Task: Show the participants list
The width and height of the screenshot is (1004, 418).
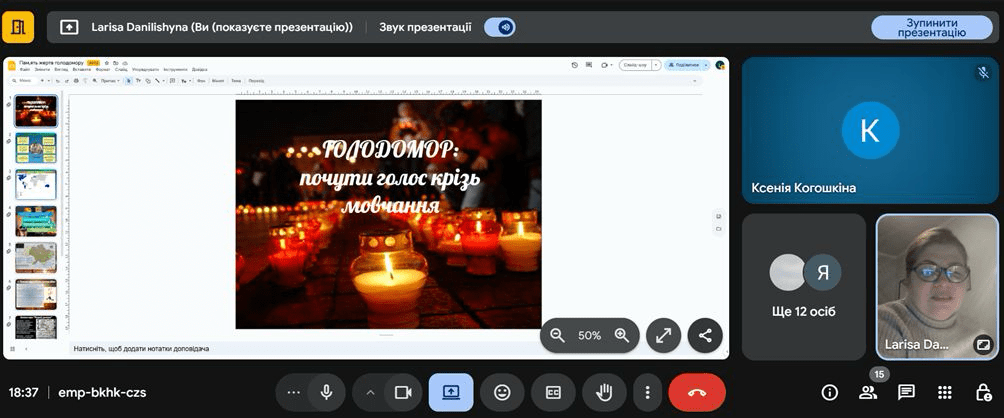Action: (x=867, y=393)
